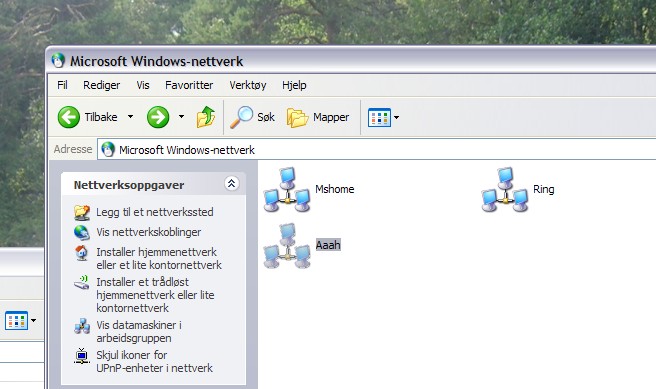Click Installer hjemmenettverk eller et lite kontornettverk
The height and width of the screenshot is (389, 656).
point(159,258)
